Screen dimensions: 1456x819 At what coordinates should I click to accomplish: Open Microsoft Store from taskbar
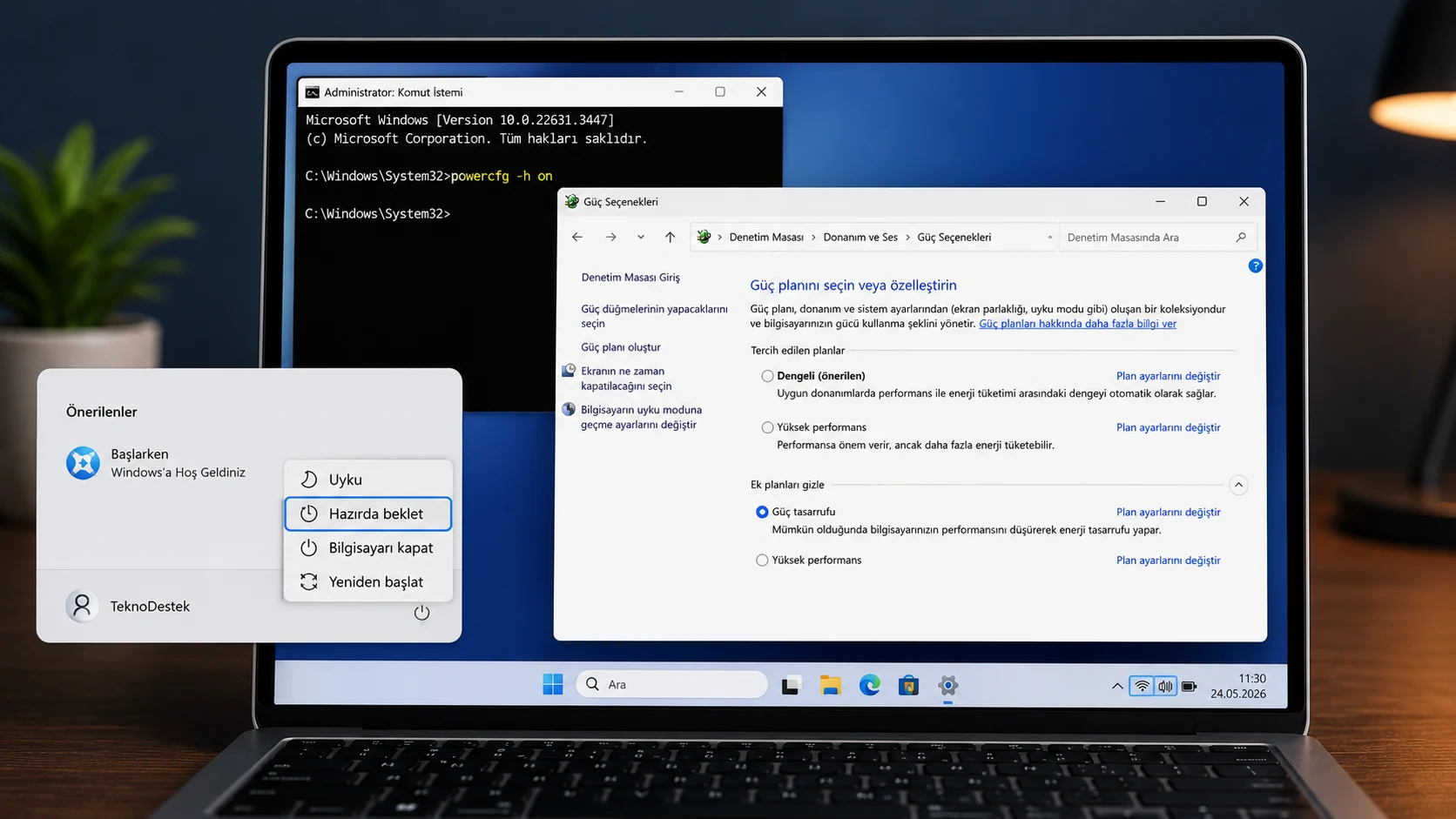908,685
